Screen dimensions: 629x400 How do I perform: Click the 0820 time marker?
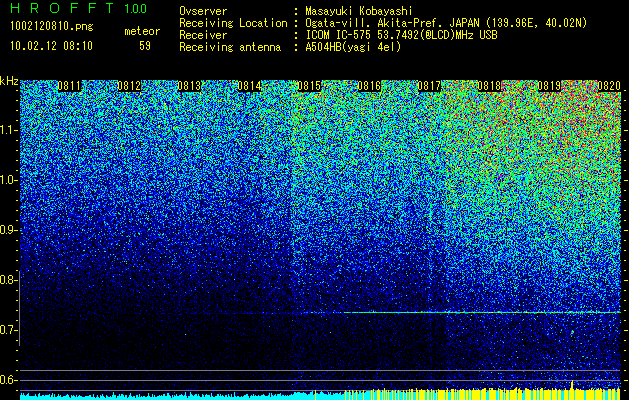tap(609, 86)
